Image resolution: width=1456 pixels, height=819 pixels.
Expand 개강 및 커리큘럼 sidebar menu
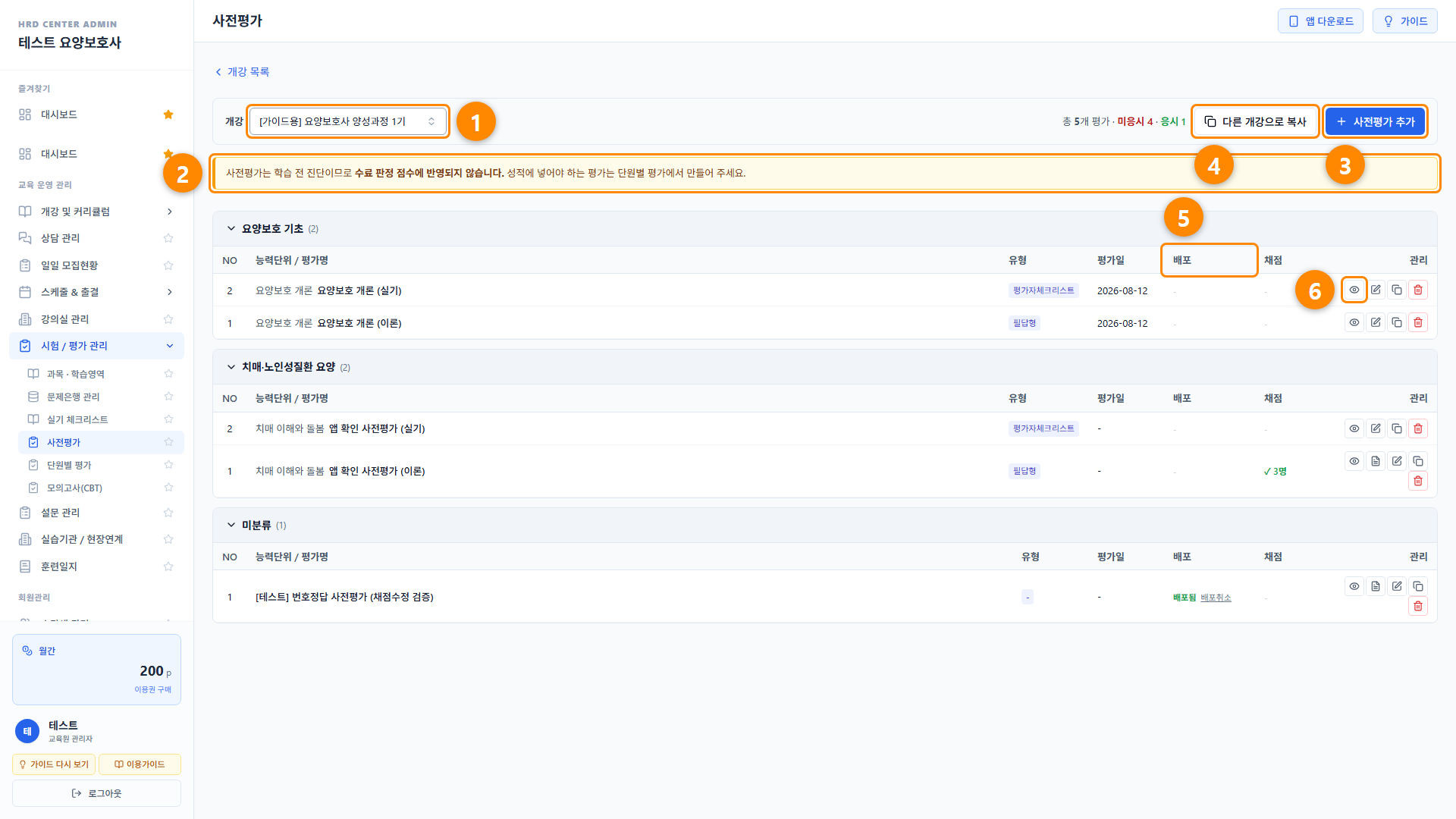coord(96,212)
